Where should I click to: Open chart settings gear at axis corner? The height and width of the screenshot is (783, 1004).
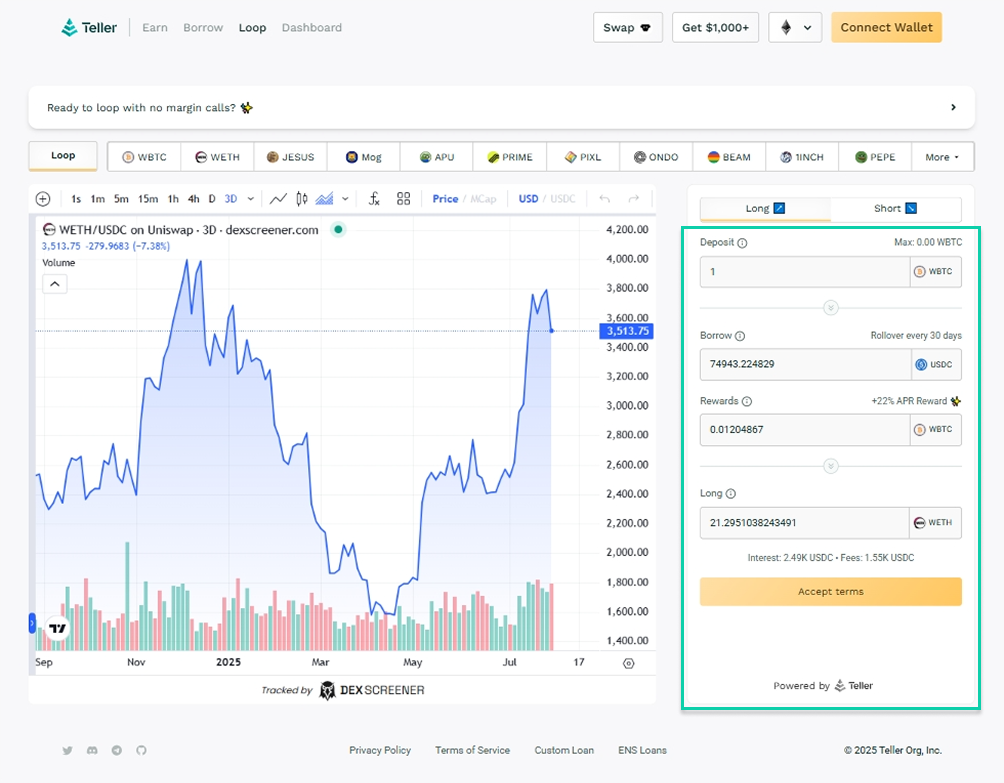point(629,663)
